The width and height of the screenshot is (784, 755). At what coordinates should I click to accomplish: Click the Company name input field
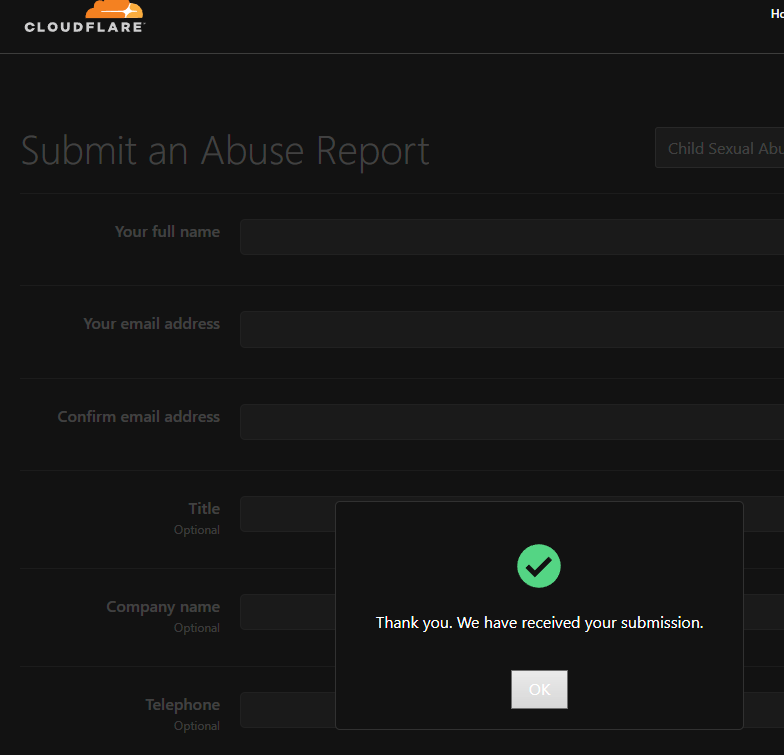coord(288,612)
